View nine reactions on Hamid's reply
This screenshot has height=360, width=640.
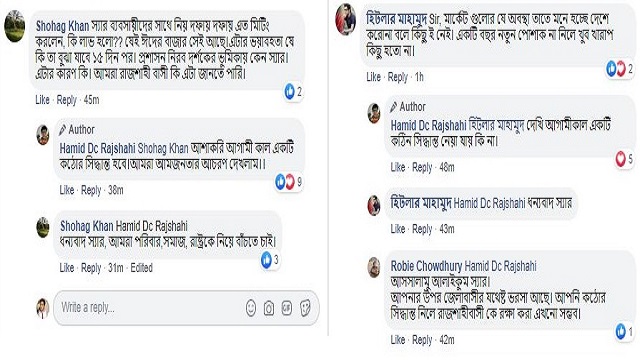pos(289,182)
